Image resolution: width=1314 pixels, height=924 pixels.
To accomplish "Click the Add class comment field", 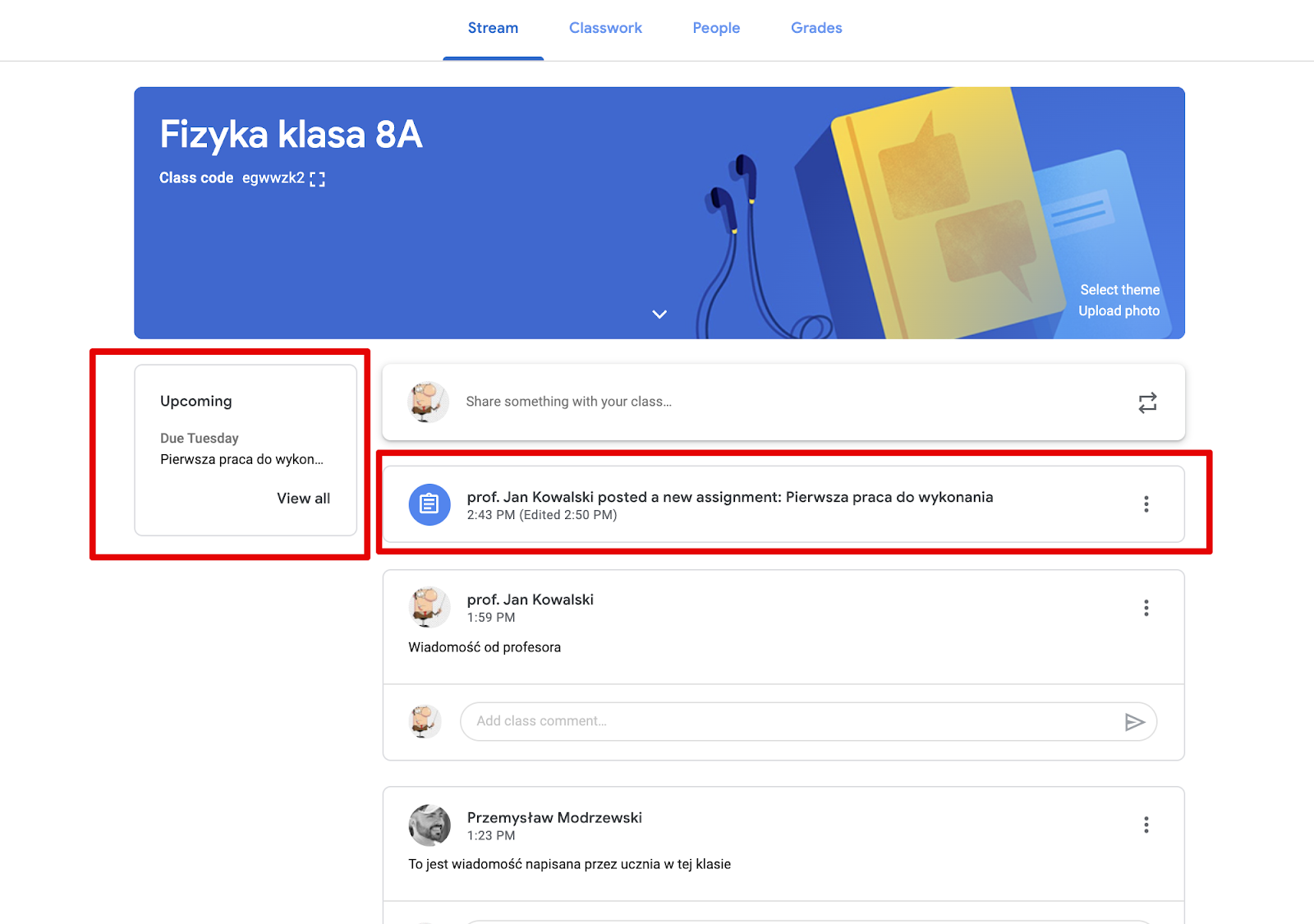I will click(808, 721).
